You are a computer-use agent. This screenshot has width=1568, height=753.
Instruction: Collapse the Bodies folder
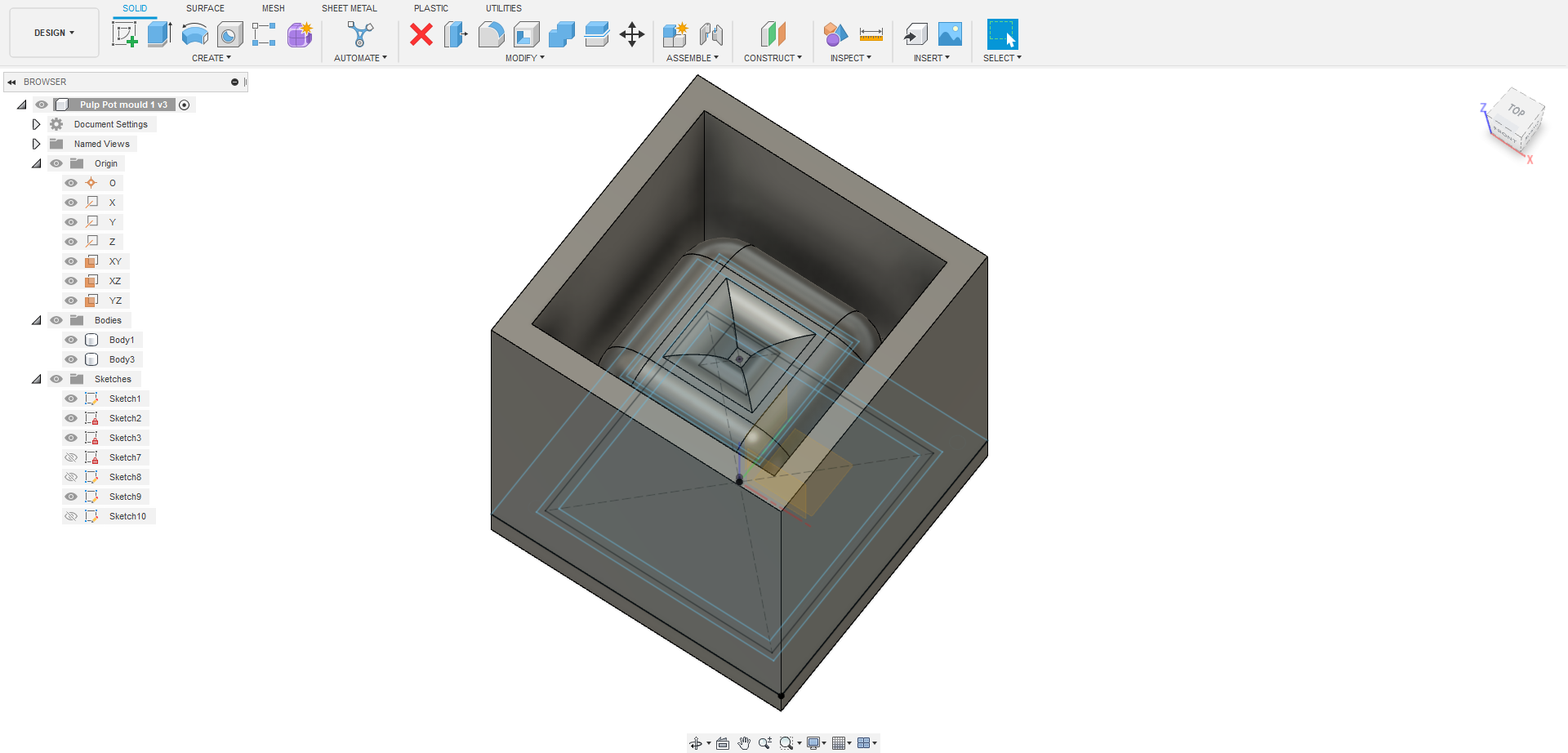[x=36, y=320]
